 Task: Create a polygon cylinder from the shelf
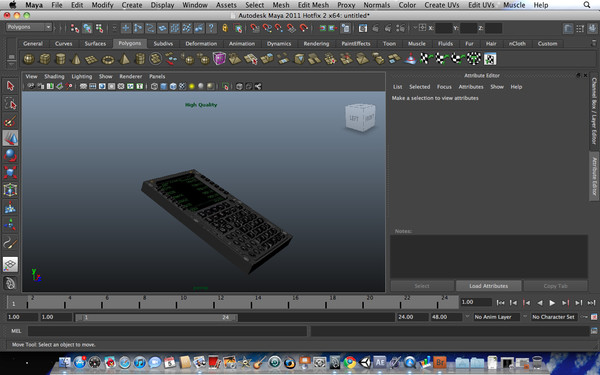coord(60,59)
